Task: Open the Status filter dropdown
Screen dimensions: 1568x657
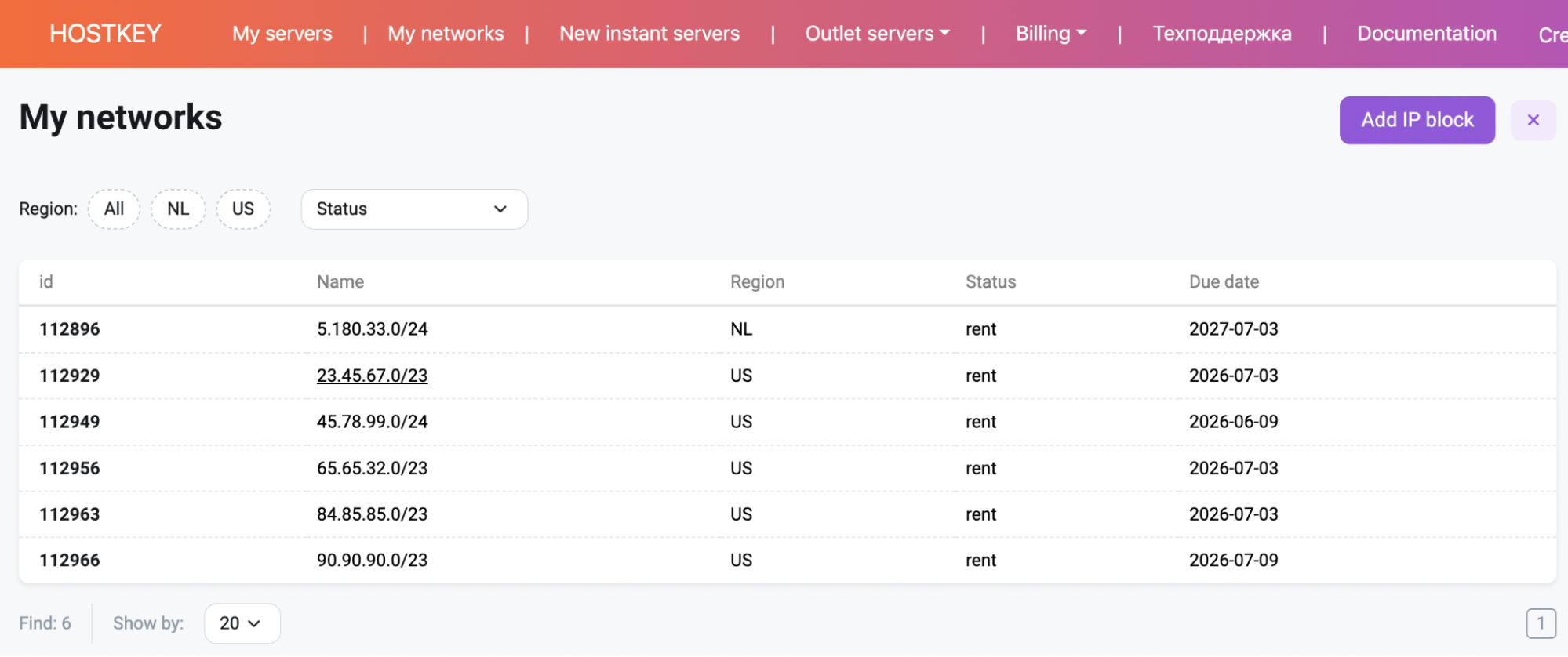Action: click(x=413, y=209)
